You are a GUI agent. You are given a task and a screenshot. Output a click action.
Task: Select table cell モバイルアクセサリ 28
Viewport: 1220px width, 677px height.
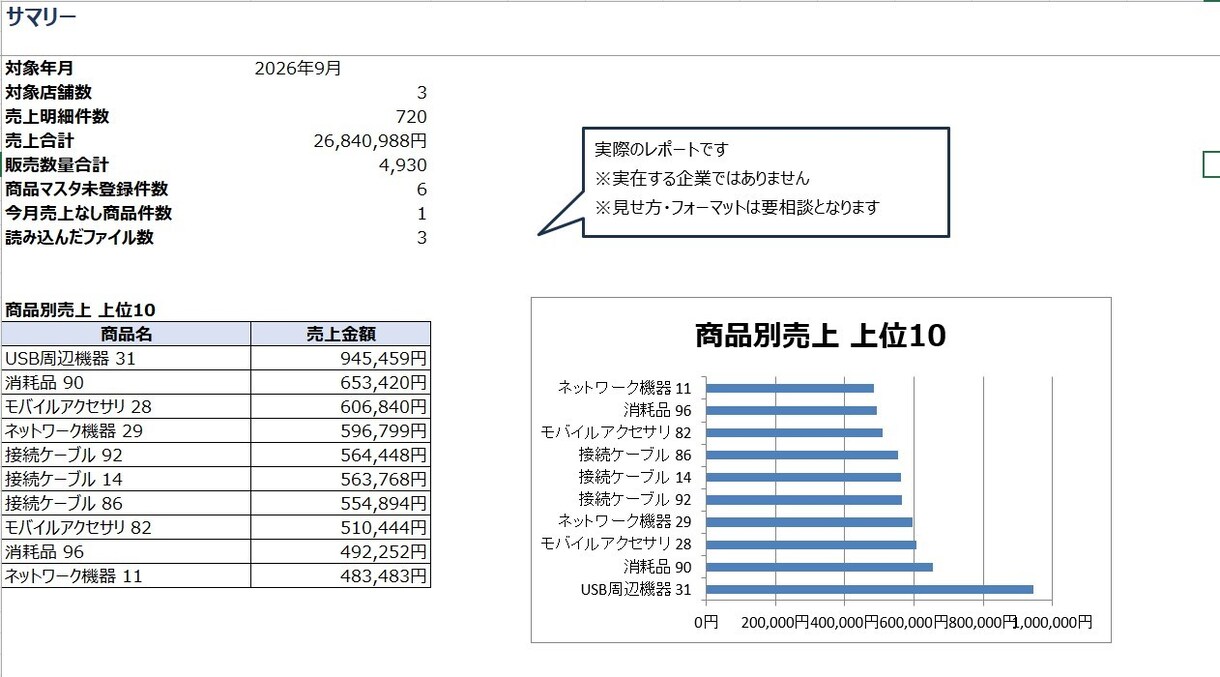[x=126, y=406]
